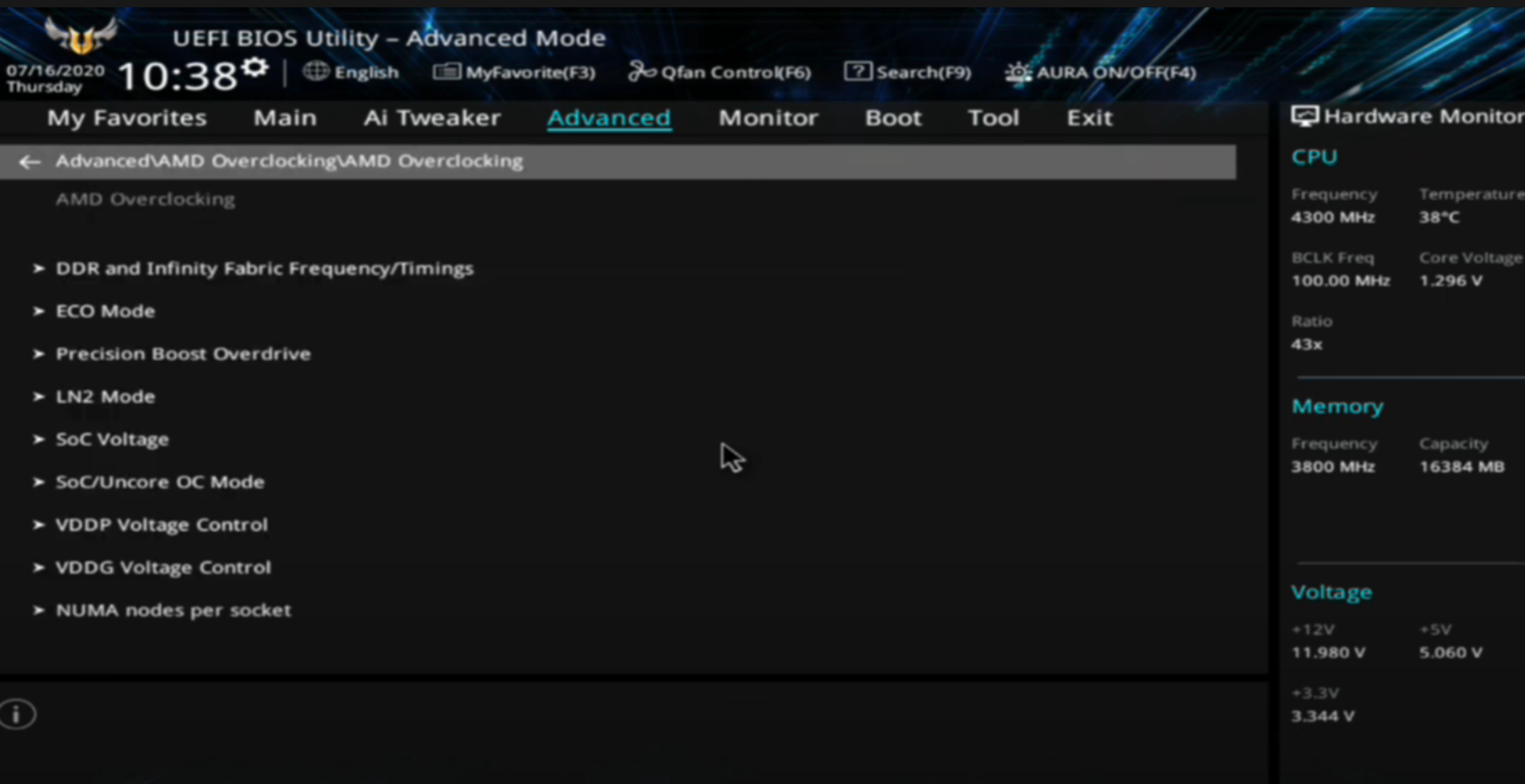Click +12V reading 11.980 V

[1328, 653]
